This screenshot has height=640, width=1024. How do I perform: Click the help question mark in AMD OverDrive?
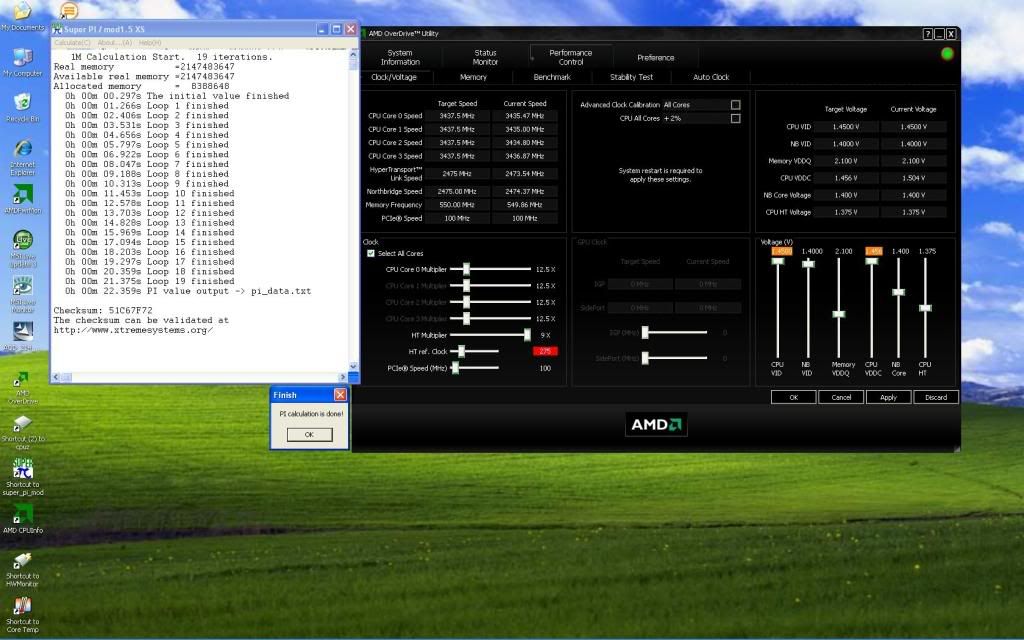point(928,33)
